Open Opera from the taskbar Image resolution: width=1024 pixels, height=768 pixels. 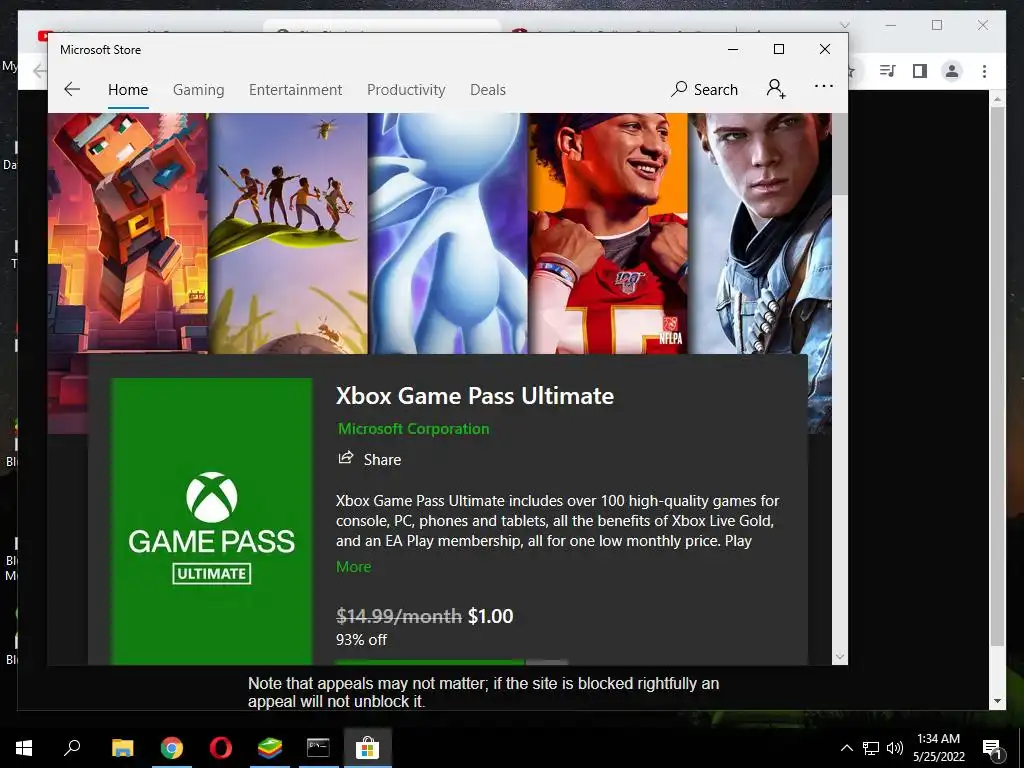pyautogui.click(x=221, y=747)
